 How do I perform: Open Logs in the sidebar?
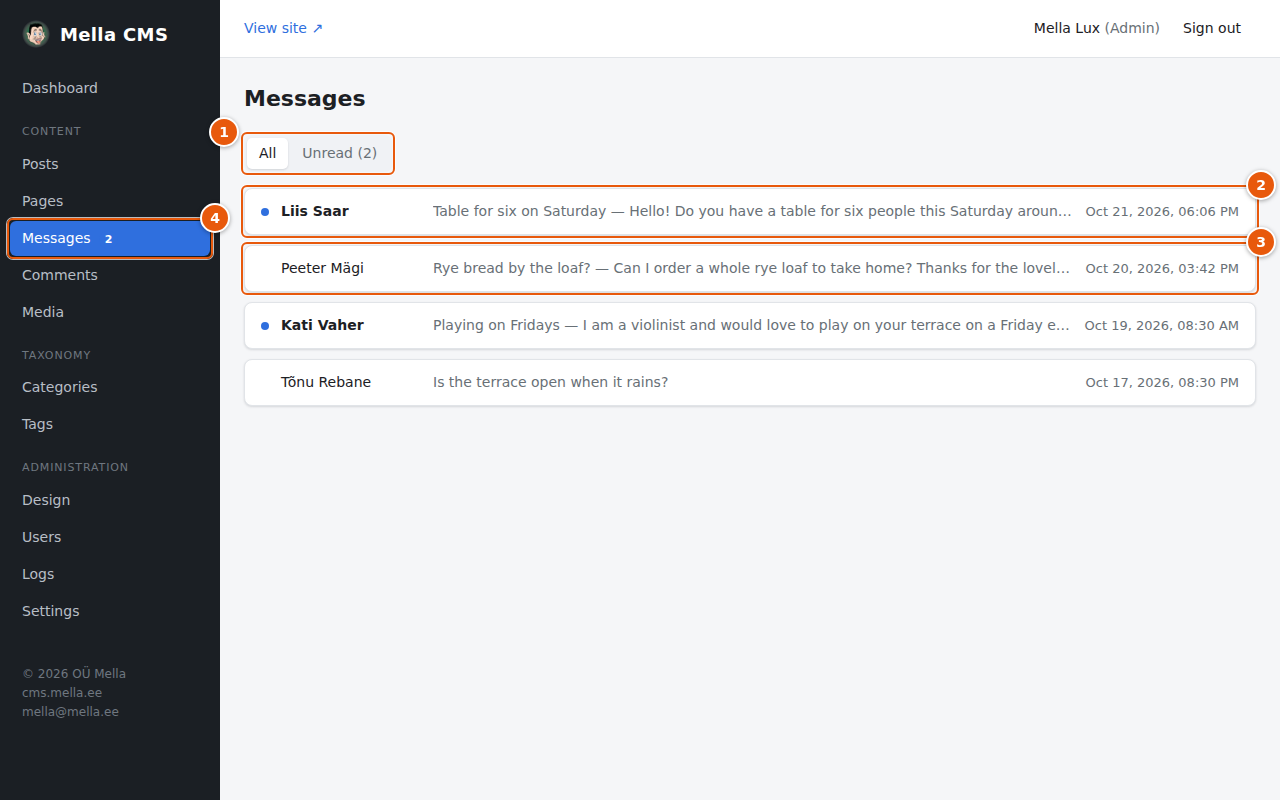110,574
